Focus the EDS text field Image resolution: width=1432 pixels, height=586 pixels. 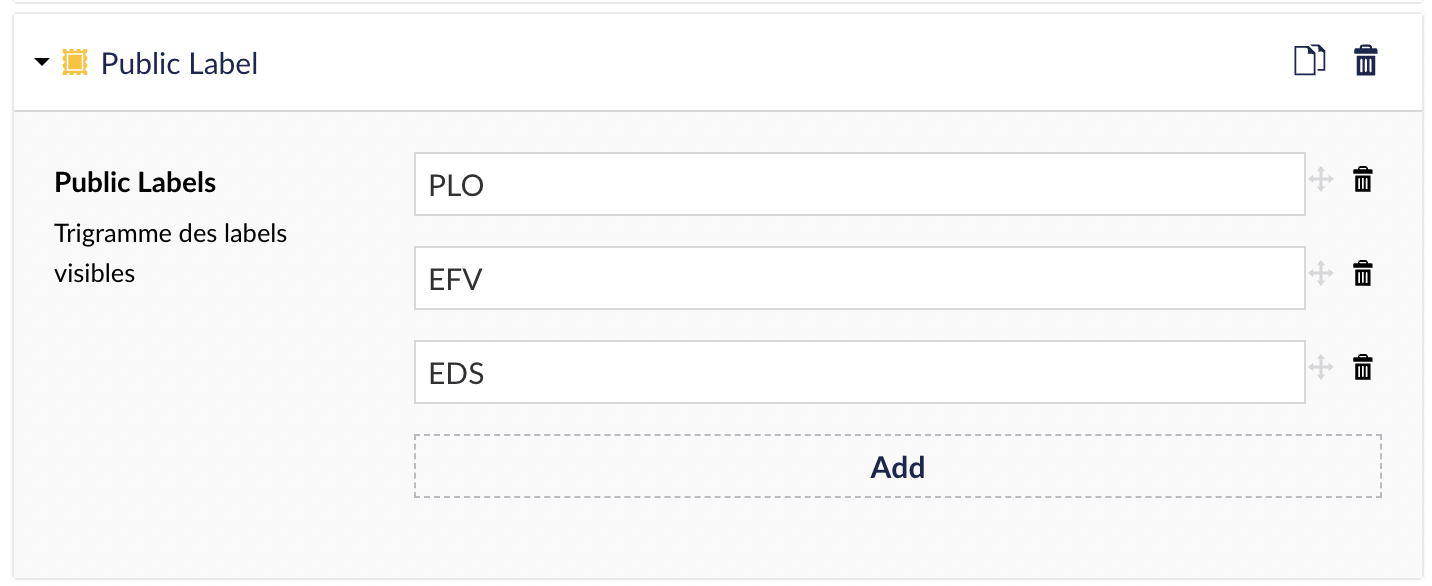click(x=860, y=372)
